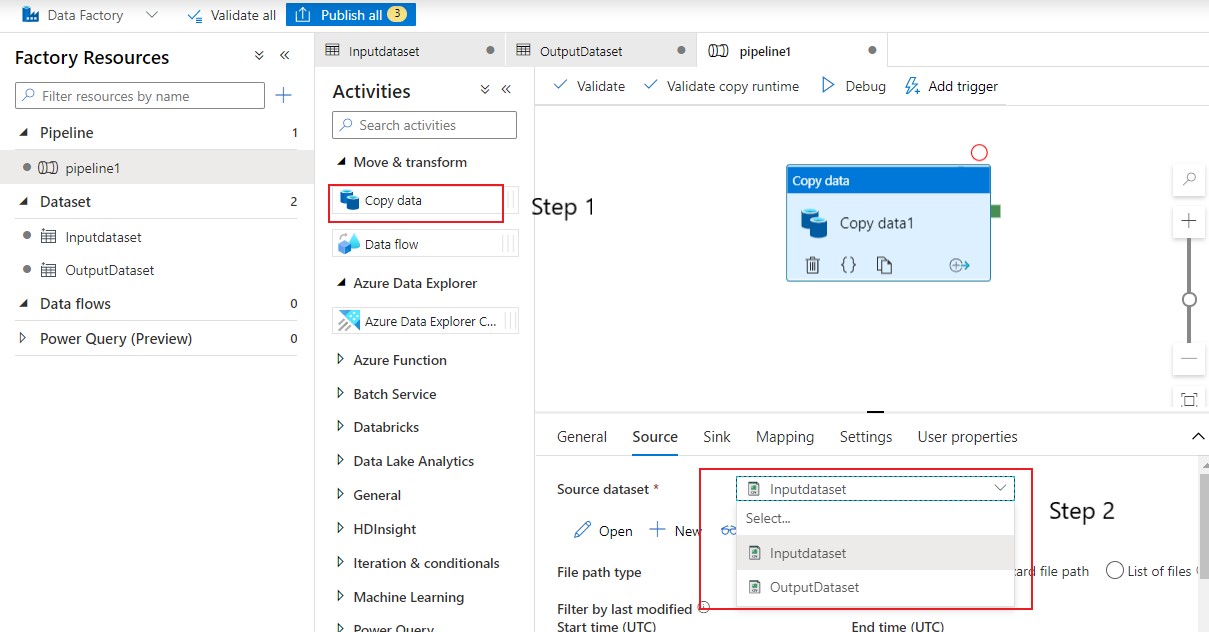Open the Source properties tab
The width and height of the screenshot is (1209, 632).
pyautogui.click(x=655, y=437)
